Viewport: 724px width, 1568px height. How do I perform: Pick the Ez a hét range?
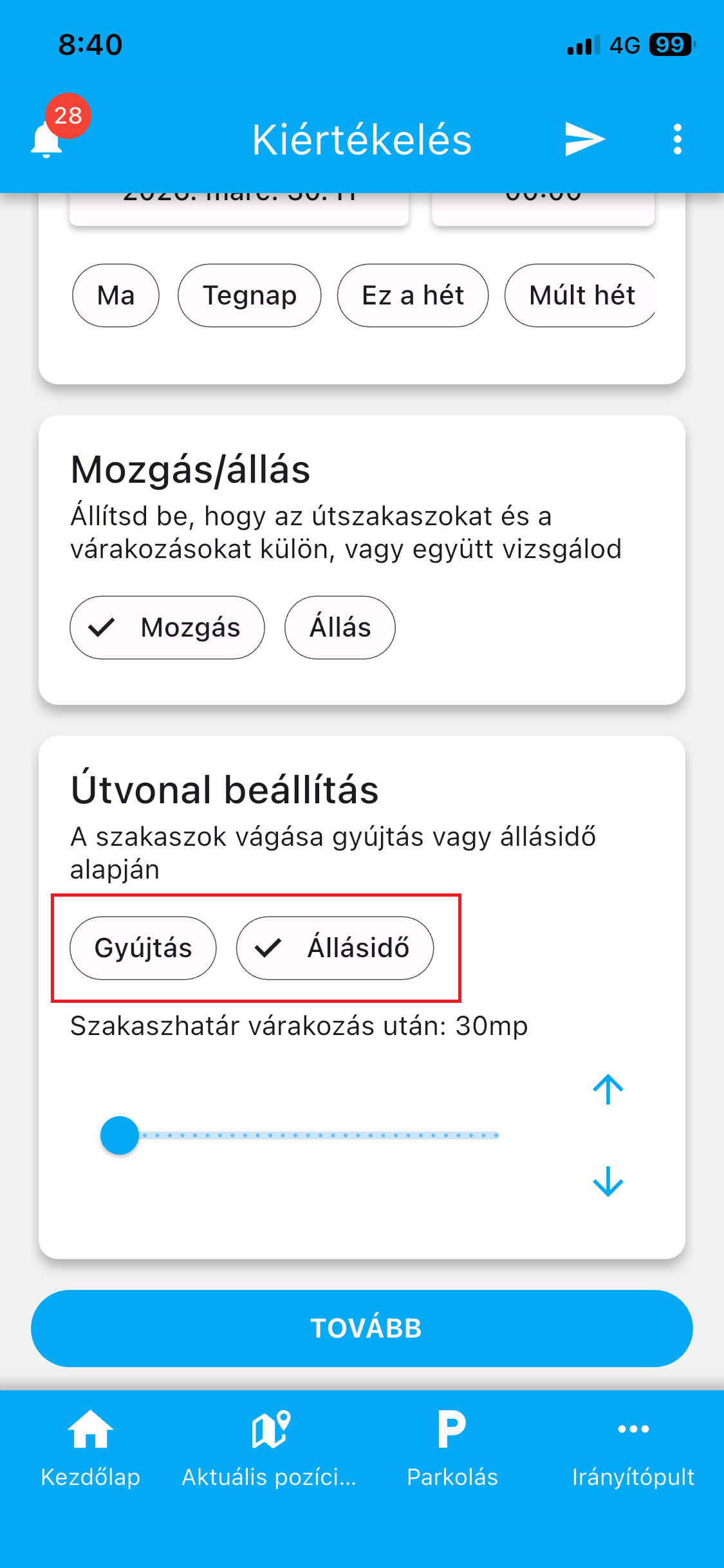point(413,295)
